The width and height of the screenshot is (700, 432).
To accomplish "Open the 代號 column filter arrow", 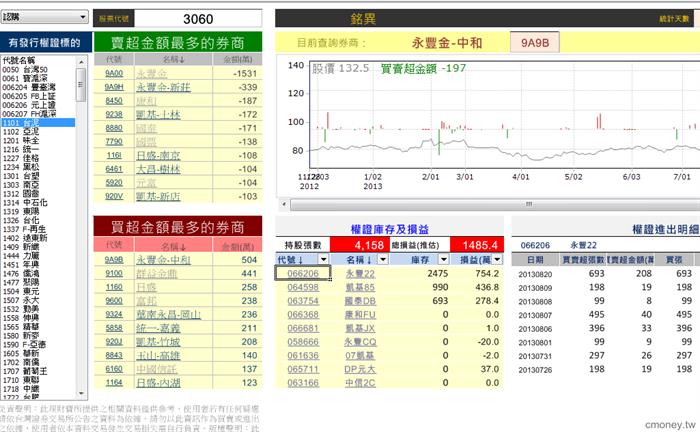I will tap(324, 259).
